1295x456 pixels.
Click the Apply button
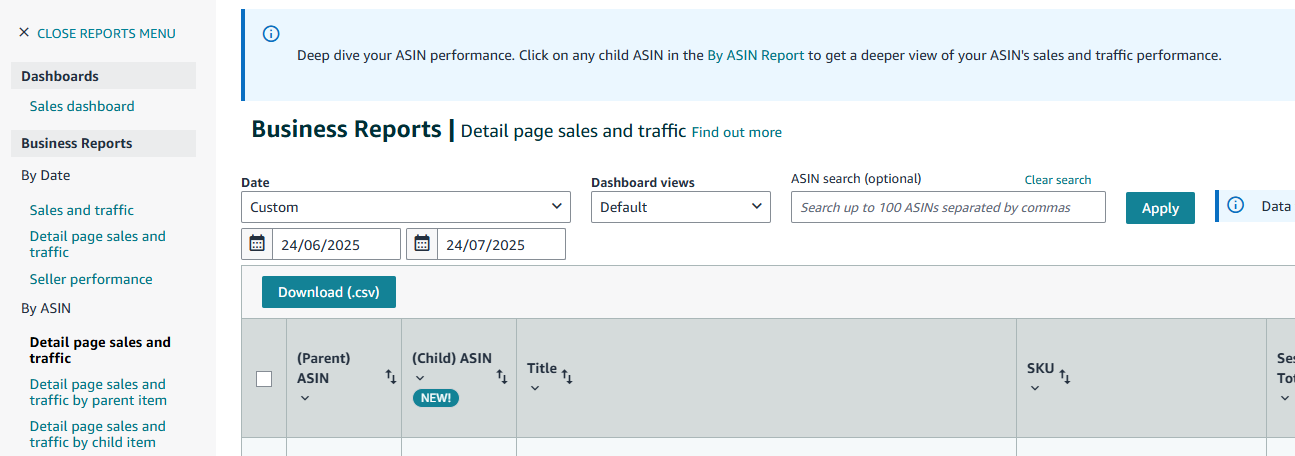[x=1160, y=208]
